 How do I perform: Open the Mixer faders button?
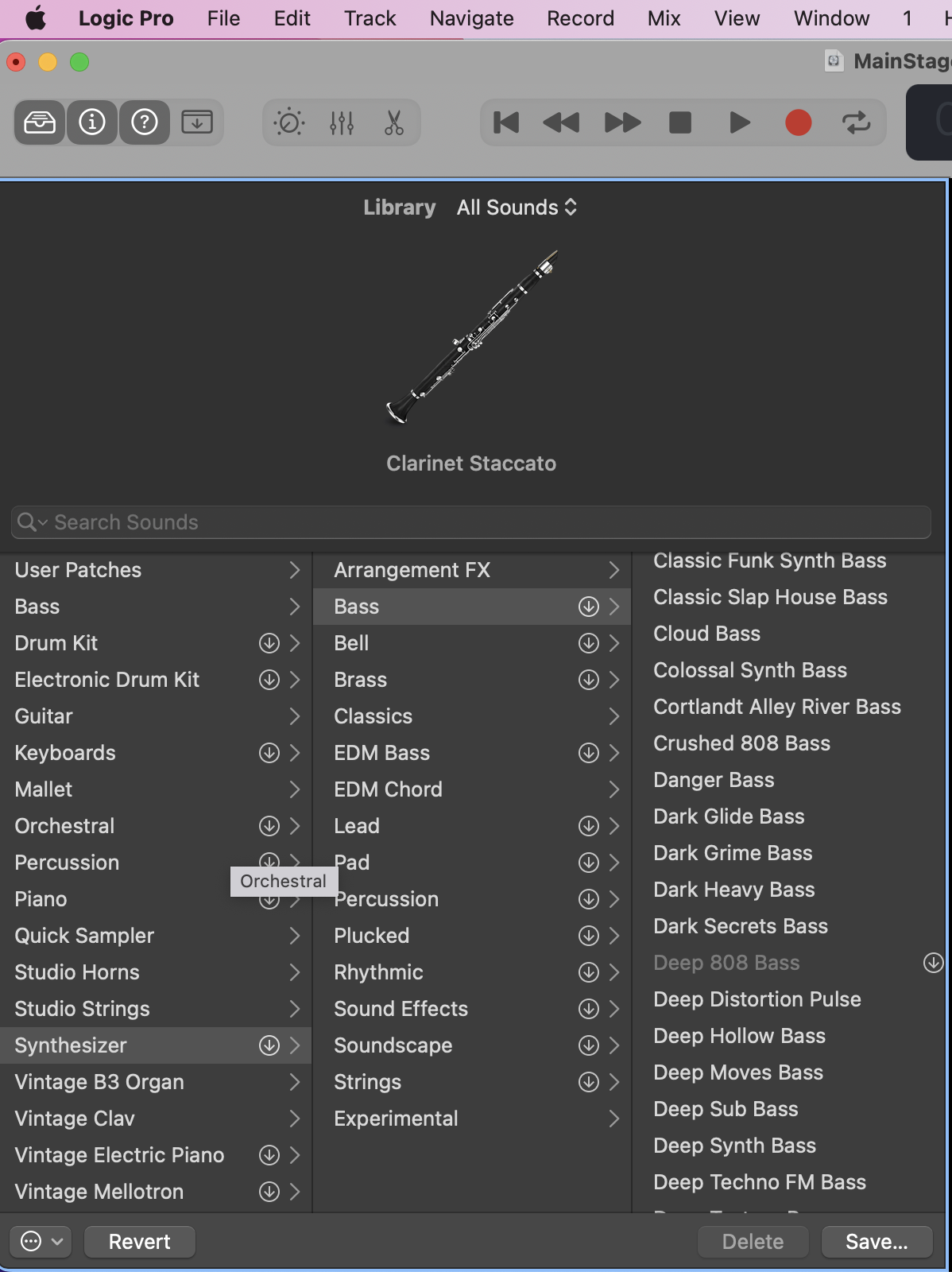[x=342, y=122]
